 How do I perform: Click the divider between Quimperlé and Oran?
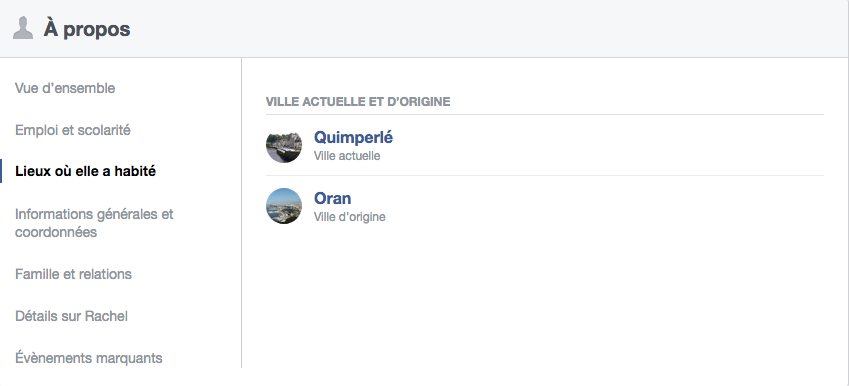[x=545, y=175]
